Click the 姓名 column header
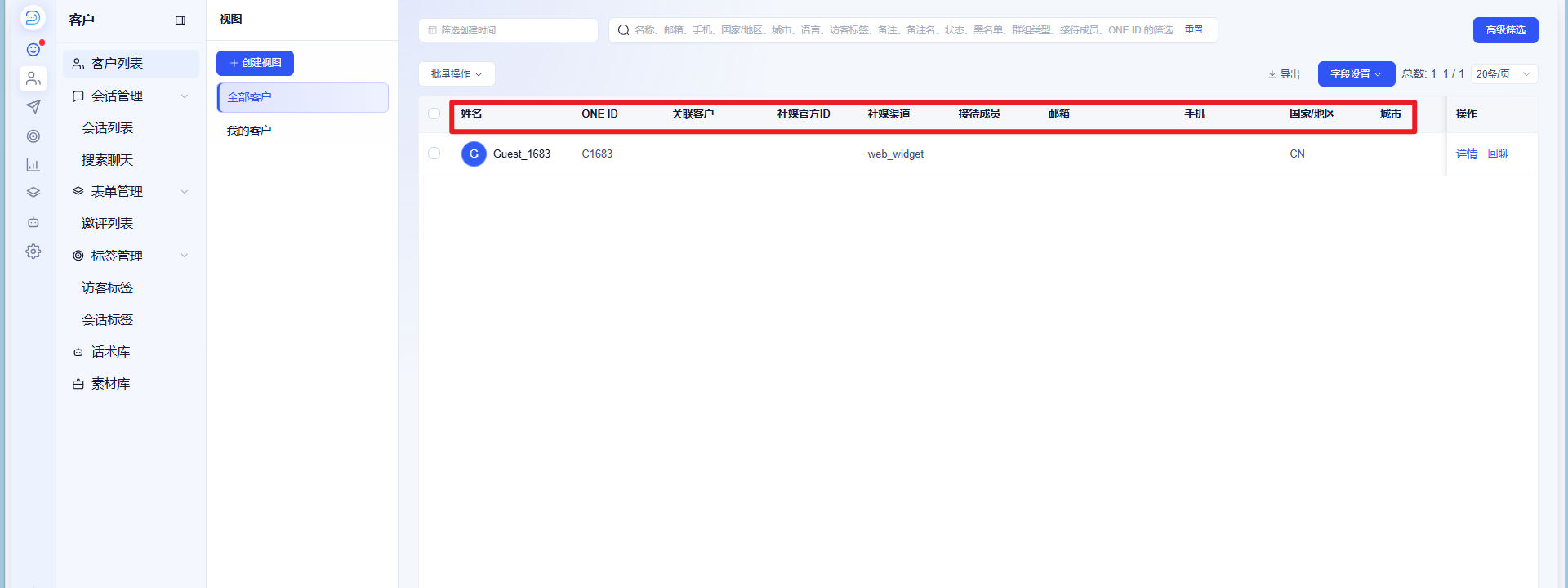The image size is (1568, 588). click(x=471, y=114)
